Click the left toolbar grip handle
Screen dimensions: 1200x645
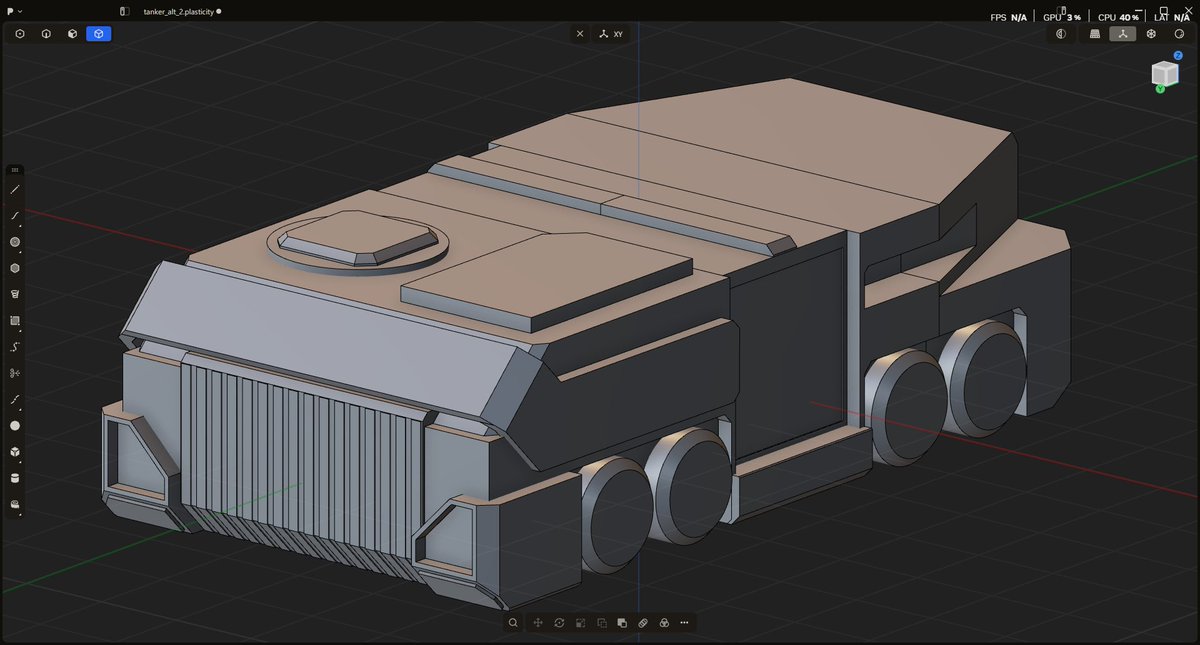[15, 170]
